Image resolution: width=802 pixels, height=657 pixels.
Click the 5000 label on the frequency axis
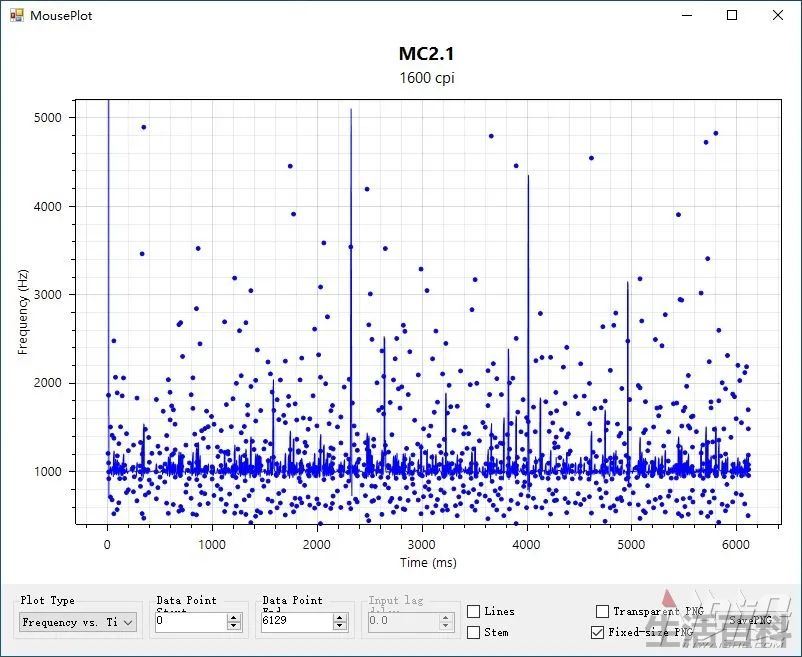48,117
